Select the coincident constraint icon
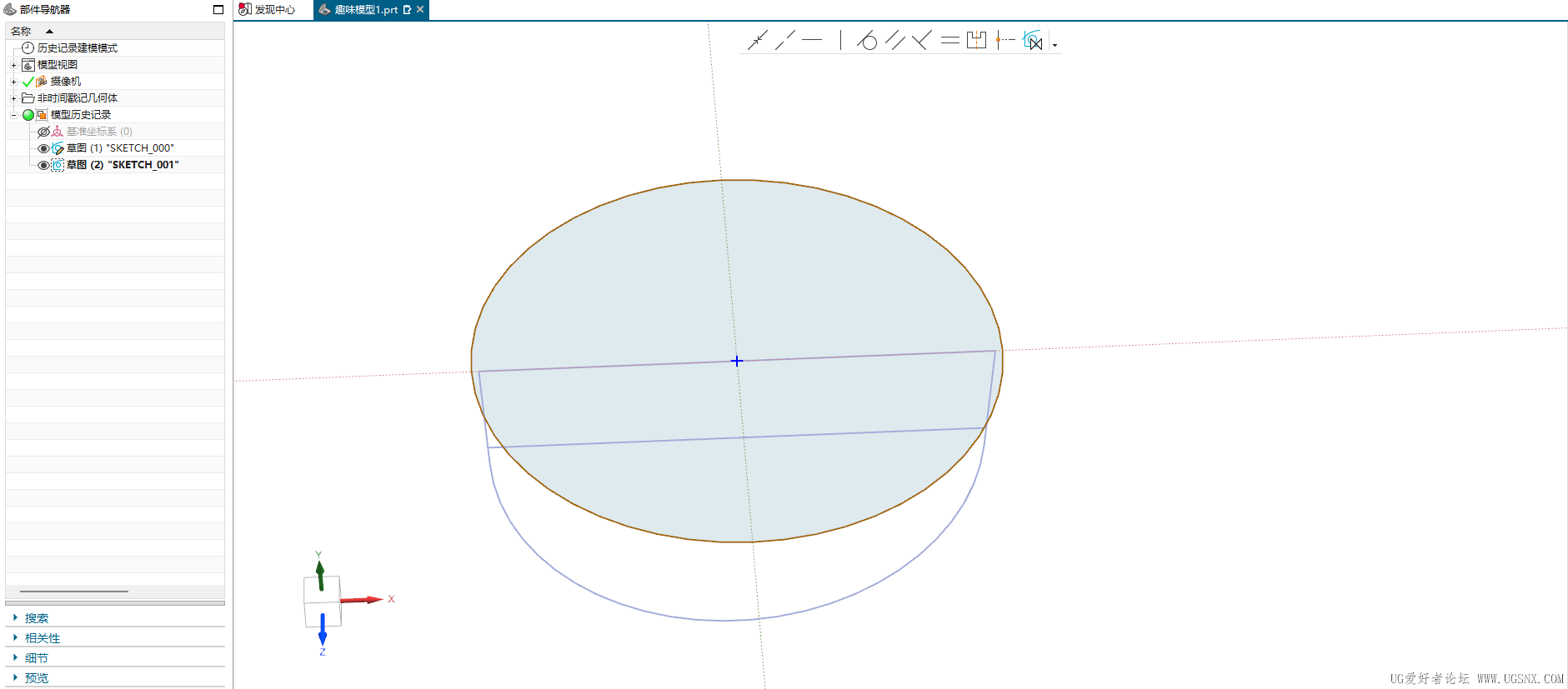Image resolution: width=1568 pixels, height=689 pixels. [757, 40]
